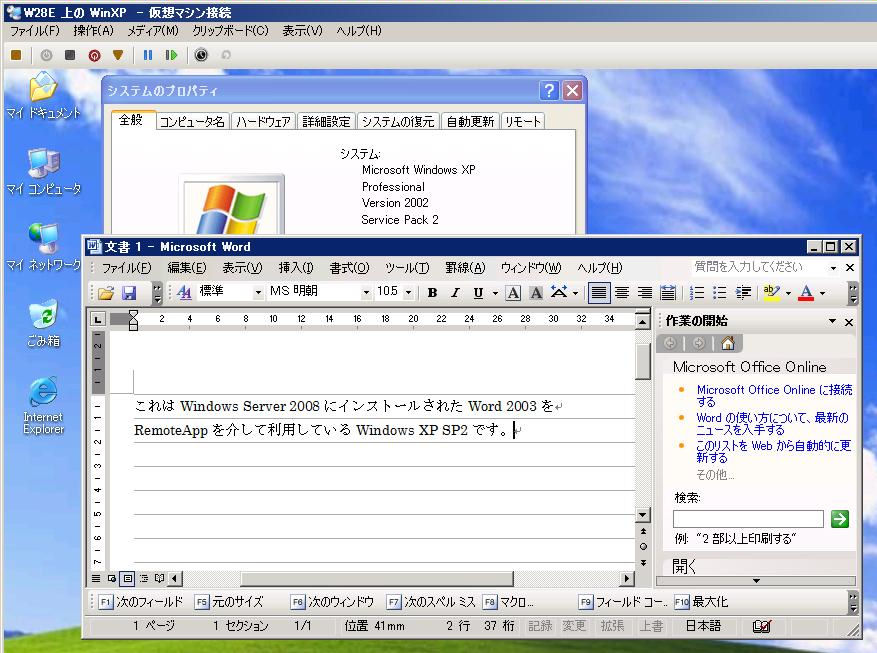Open the Word 書式(O) menu
Viewport: 877px width, 653px height.
[x=349, y=268]
